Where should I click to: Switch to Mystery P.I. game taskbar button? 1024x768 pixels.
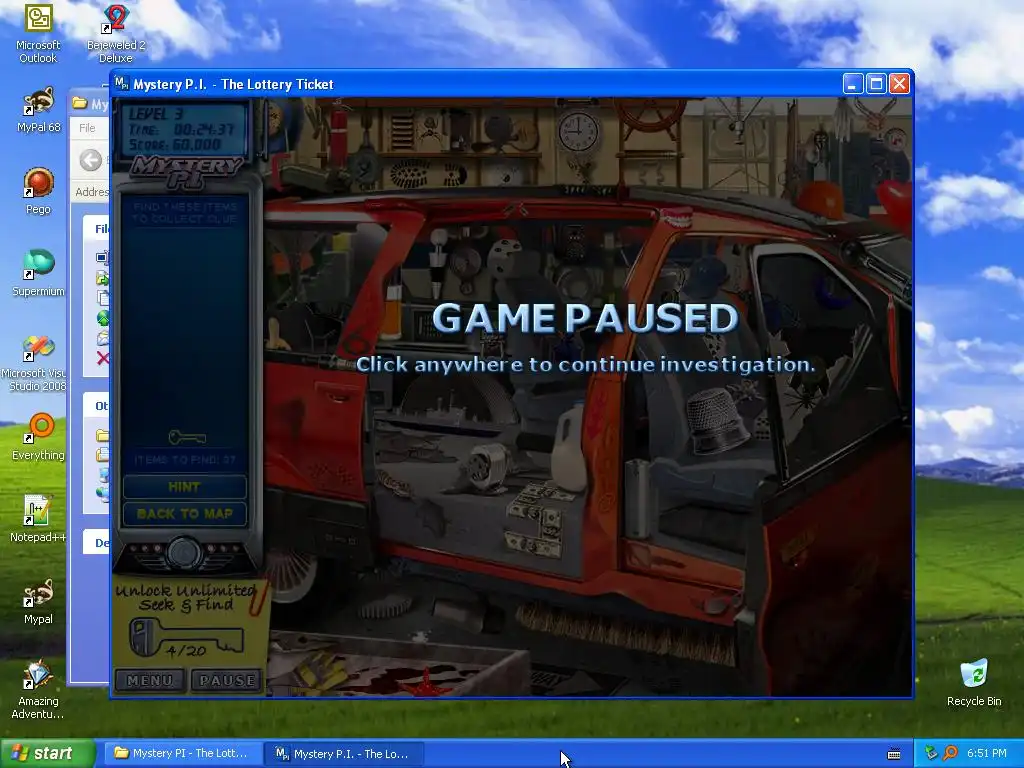[x=344, y=754]
